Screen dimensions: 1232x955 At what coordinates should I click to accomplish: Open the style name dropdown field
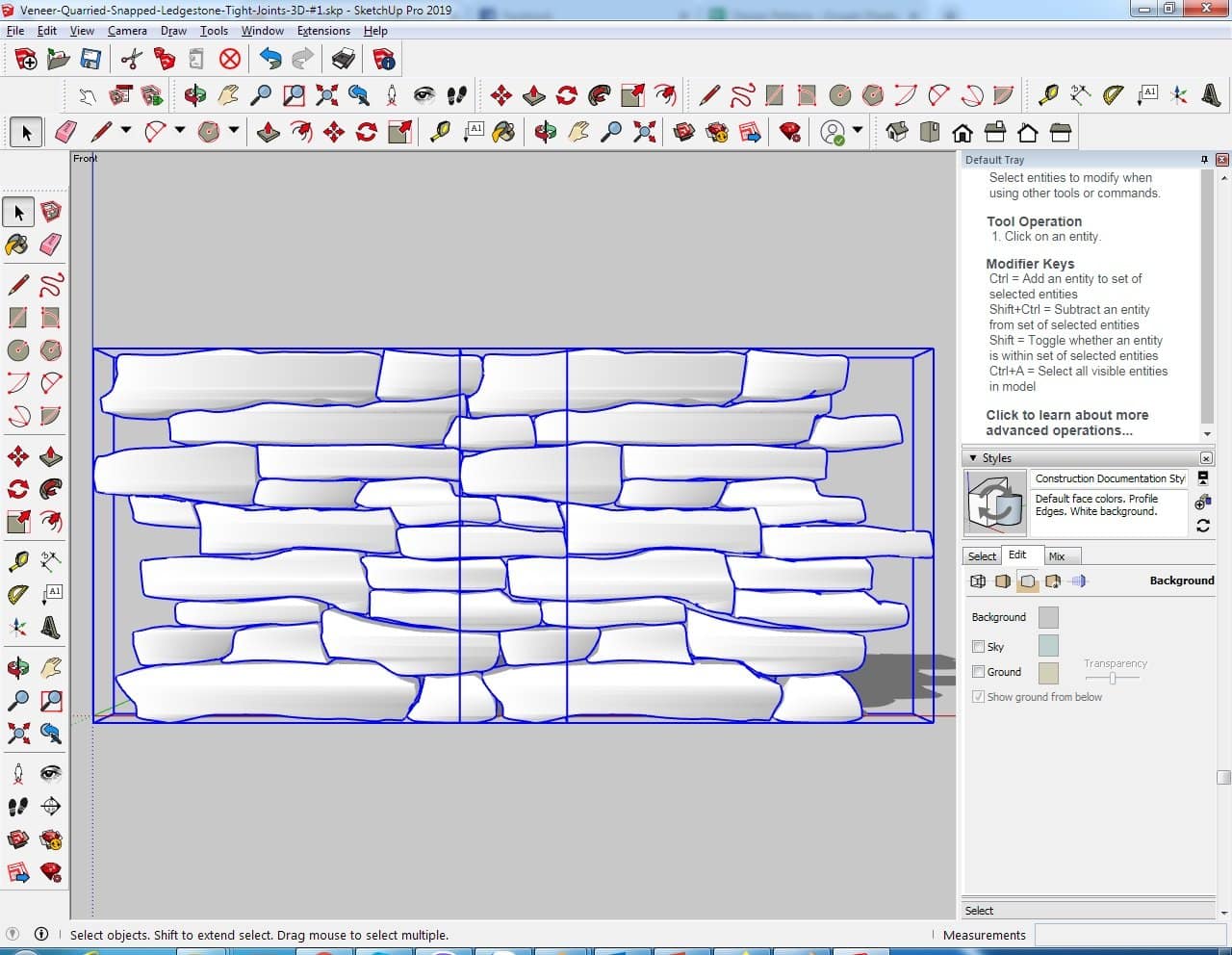[1109, 478]
